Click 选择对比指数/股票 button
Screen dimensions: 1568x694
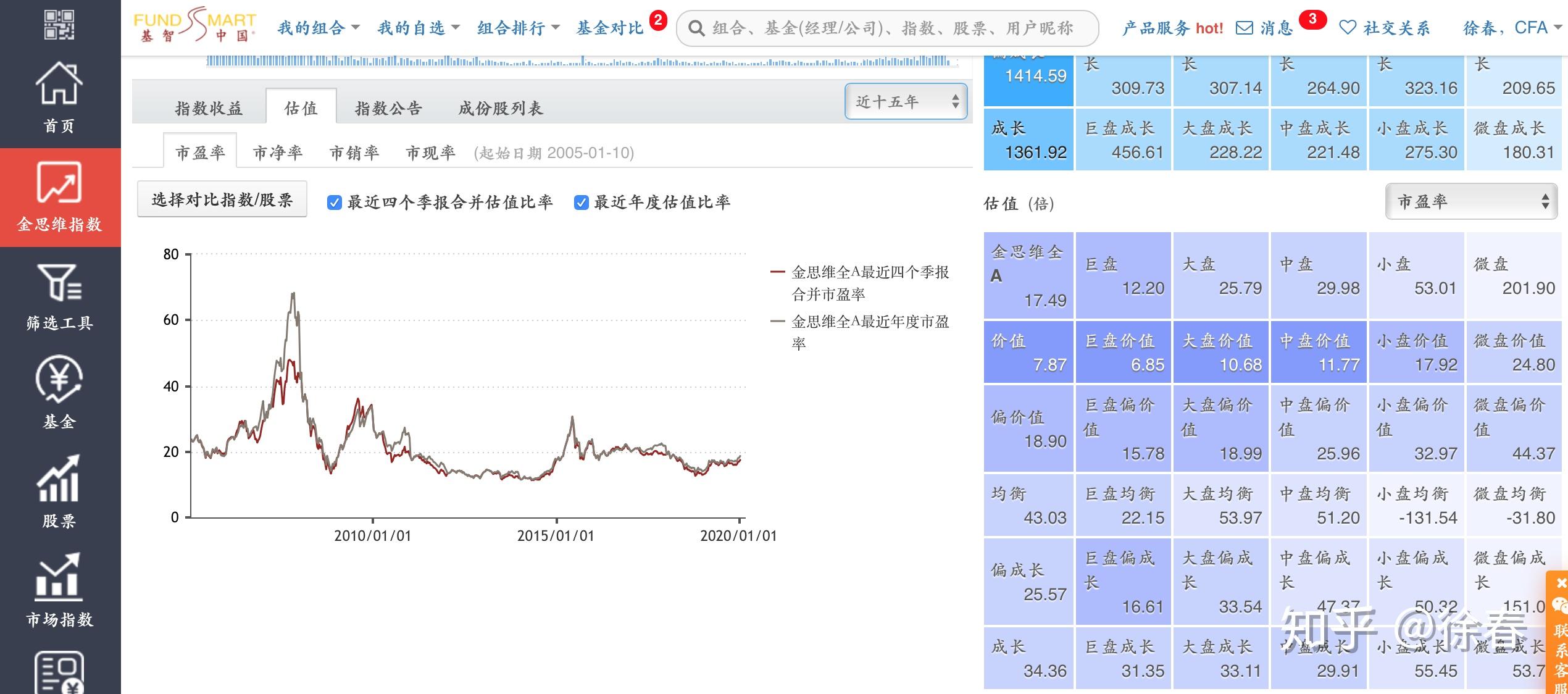point(222,199)
